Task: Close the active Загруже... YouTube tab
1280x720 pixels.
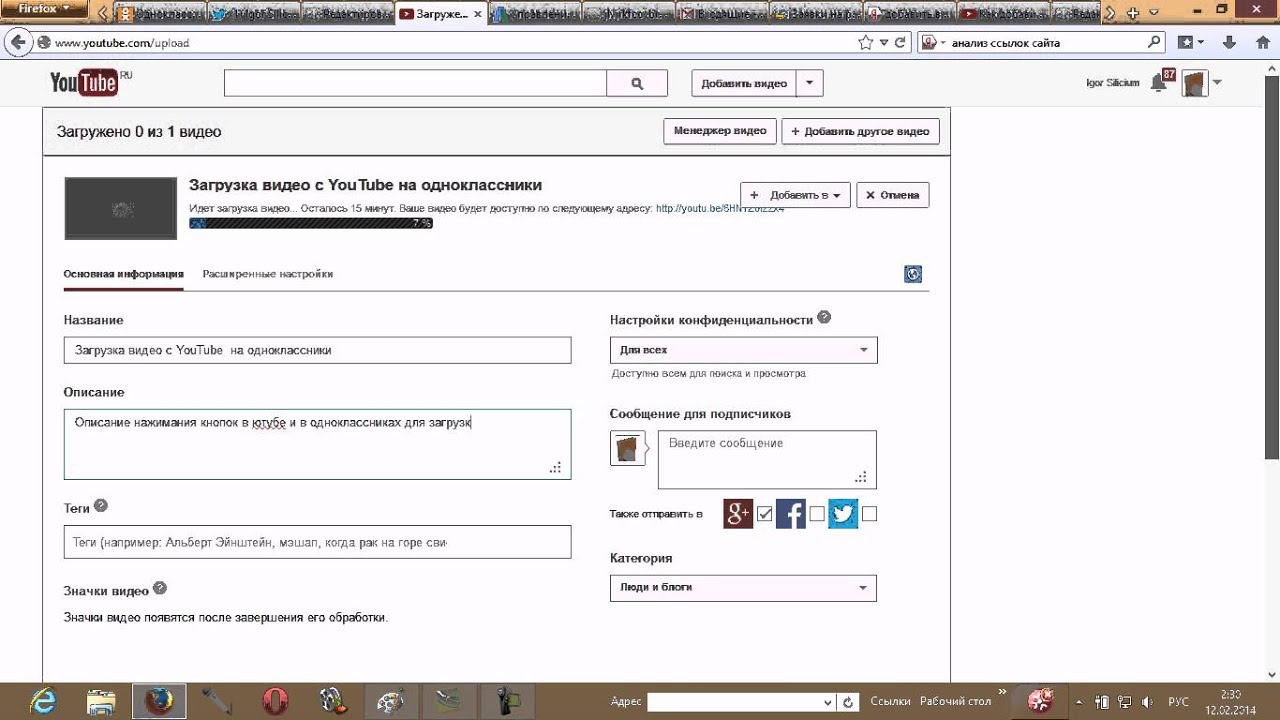Action: point(476,14)
